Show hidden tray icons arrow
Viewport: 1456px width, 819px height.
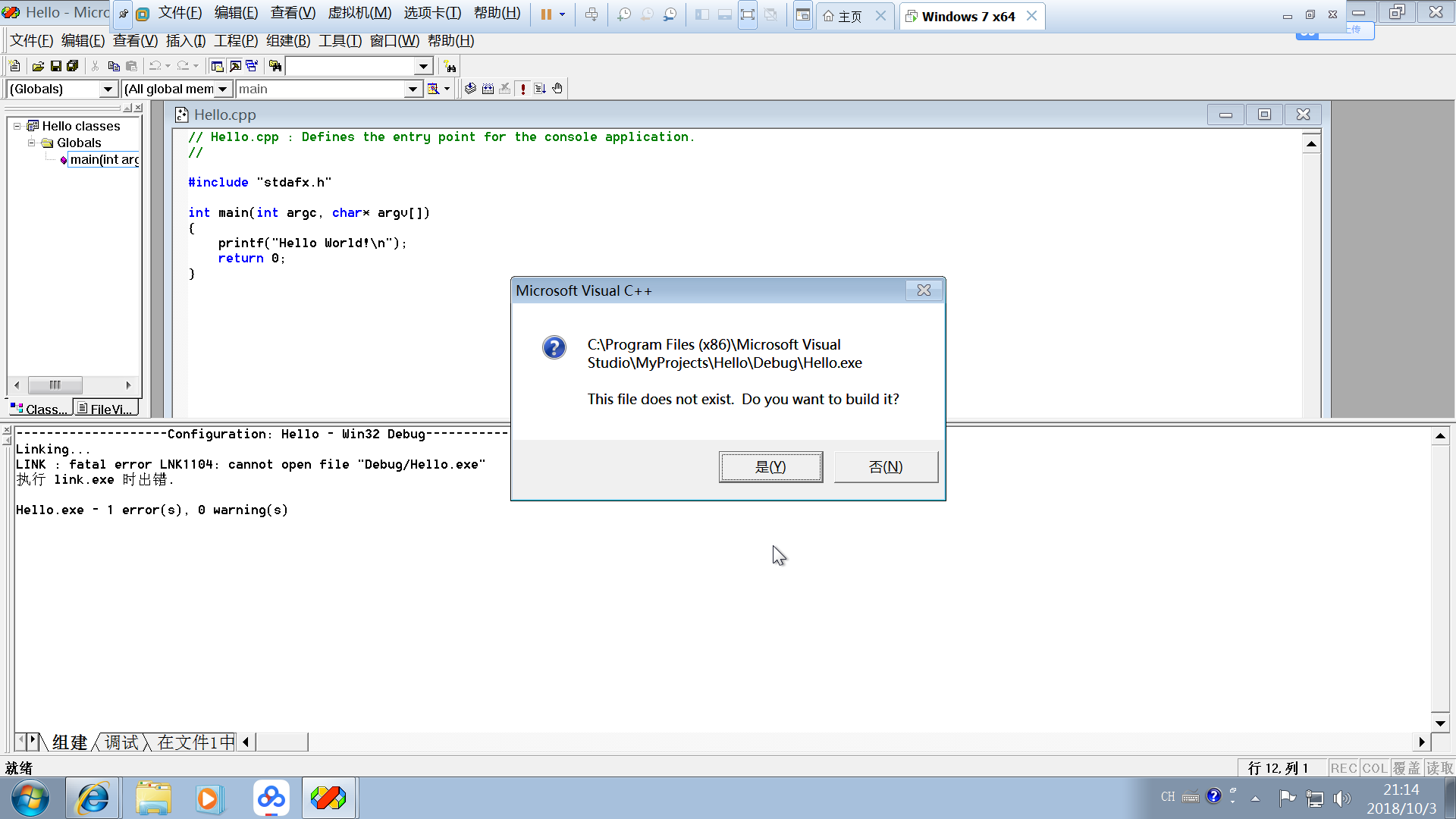1256,798
